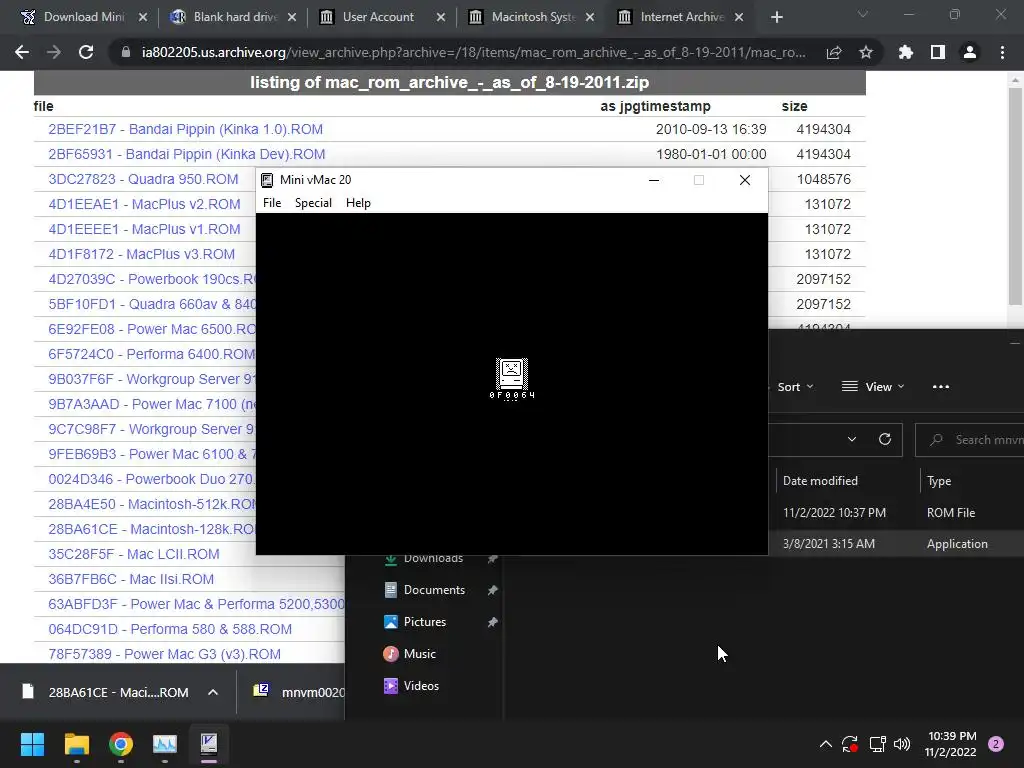Image resolution: width=1024 pixels, height=768 pixels.
Task: Click the Chrome back arrow
Action: click(22, 52)
